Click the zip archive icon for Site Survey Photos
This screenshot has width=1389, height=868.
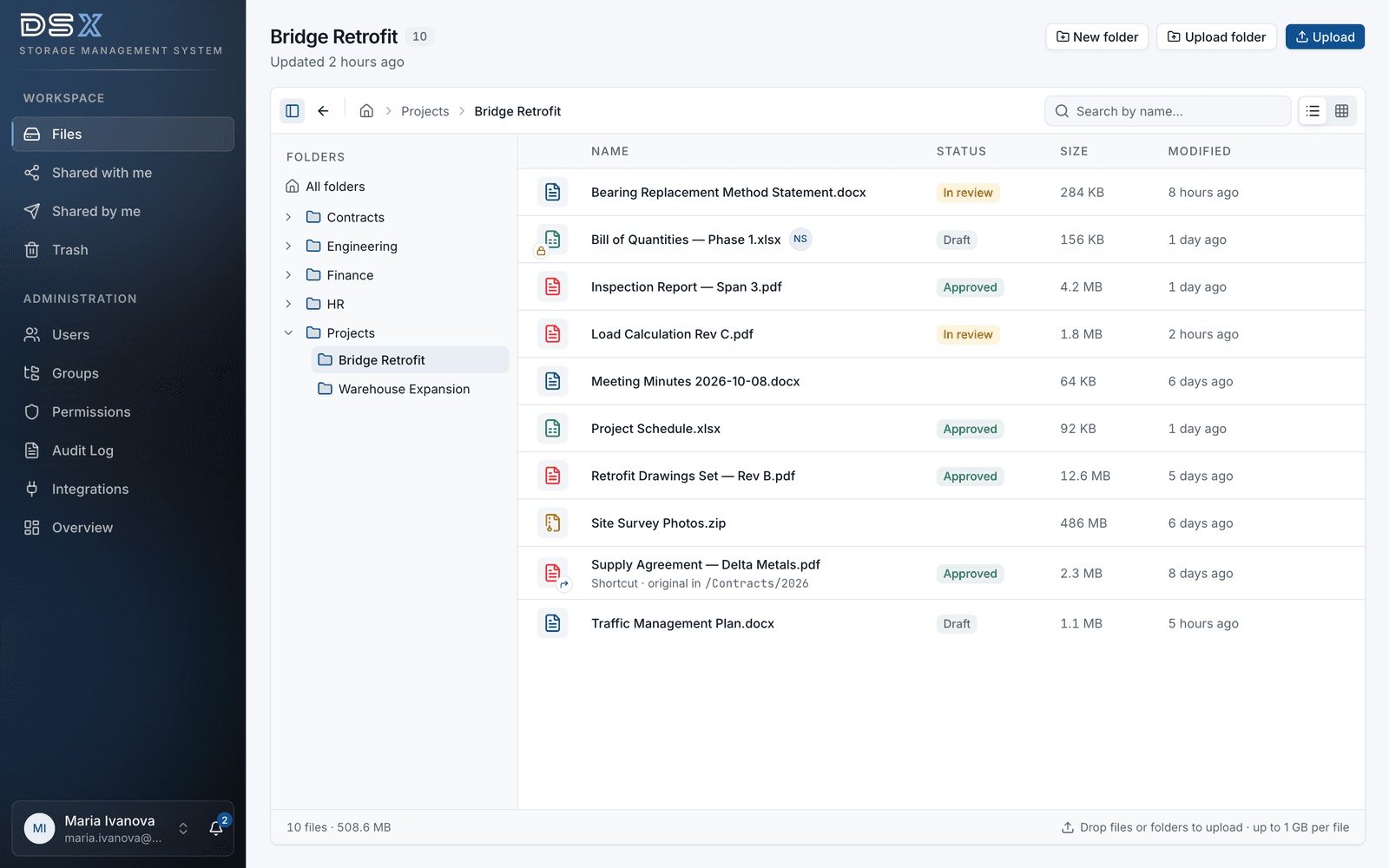[552, 523]
